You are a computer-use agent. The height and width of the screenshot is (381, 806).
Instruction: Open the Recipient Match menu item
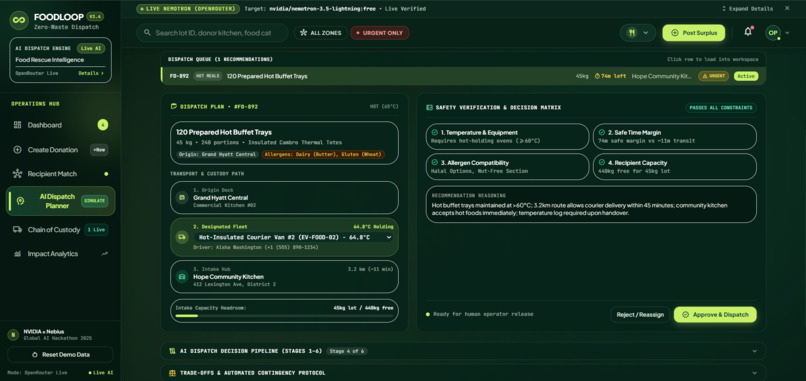pyautogui.click(x=60, y=174)
